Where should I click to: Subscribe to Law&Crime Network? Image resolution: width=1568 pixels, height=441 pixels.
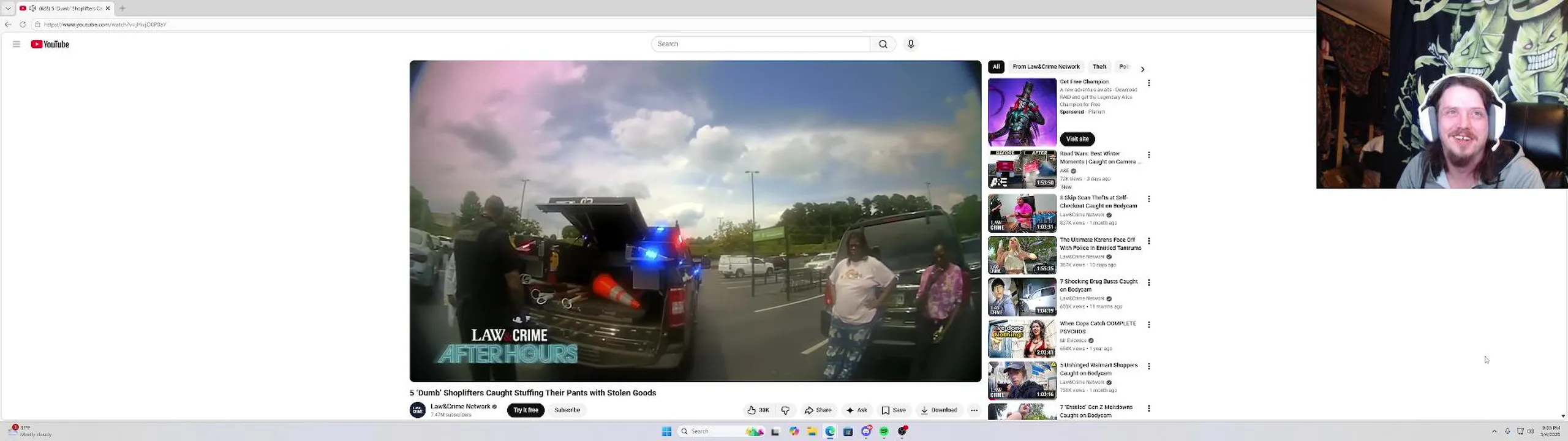tap(567, 410)
